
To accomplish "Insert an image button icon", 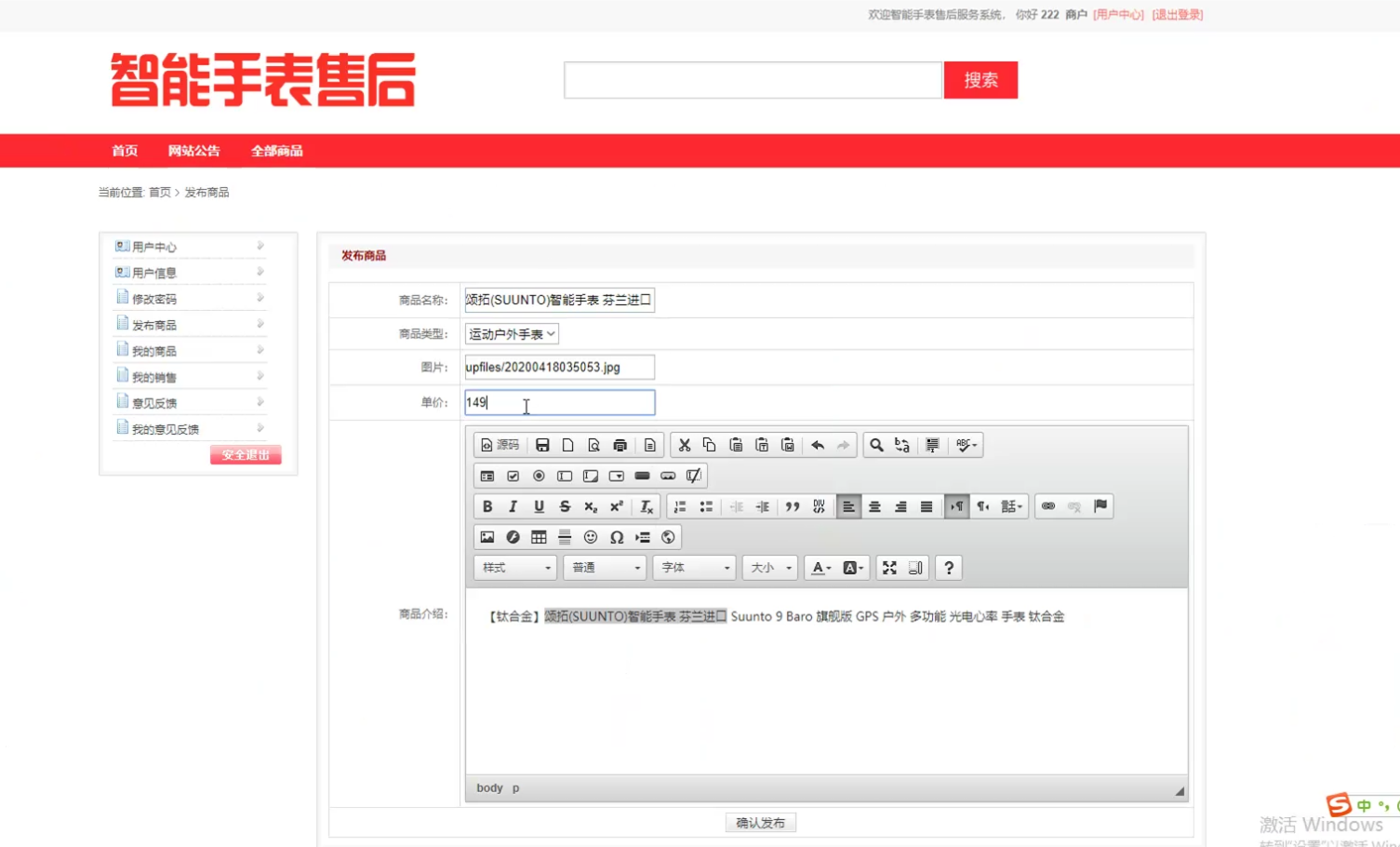I will pos(668,476).
